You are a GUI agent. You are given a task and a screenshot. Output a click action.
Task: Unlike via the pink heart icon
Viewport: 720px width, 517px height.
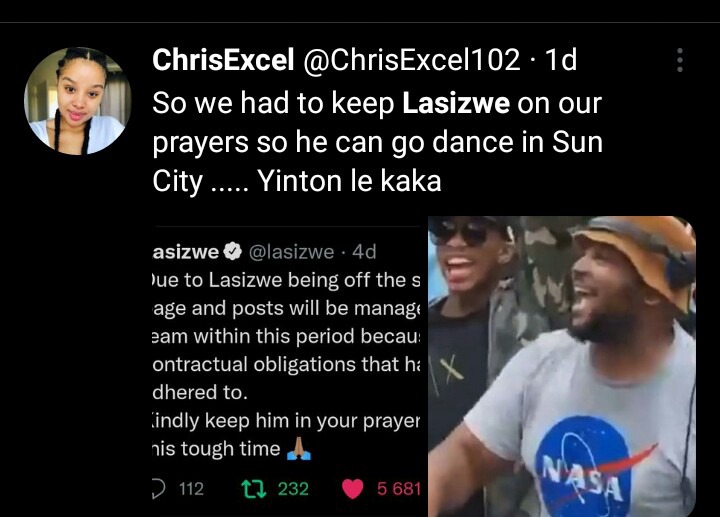point(353,489)
